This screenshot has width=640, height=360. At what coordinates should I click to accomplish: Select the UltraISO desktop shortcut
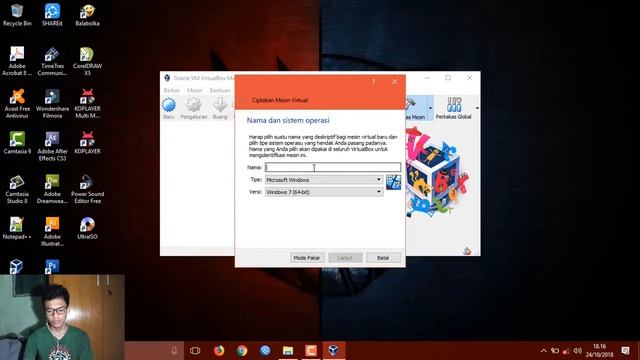[x=87, y=228]
